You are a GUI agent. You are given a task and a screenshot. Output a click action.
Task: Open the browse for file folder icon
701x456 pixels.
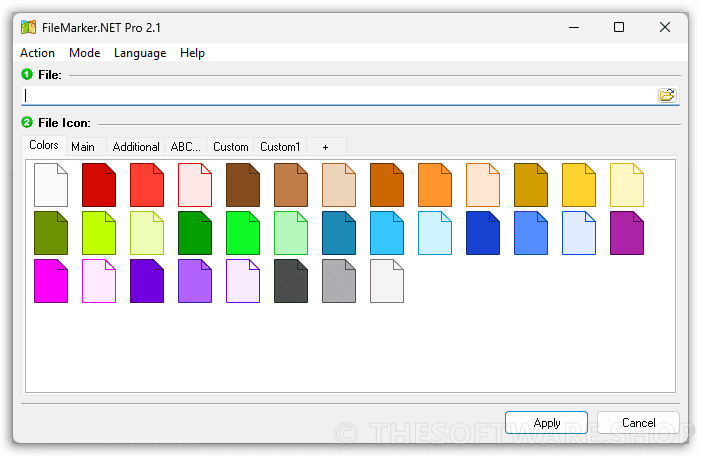click(667, 95)
